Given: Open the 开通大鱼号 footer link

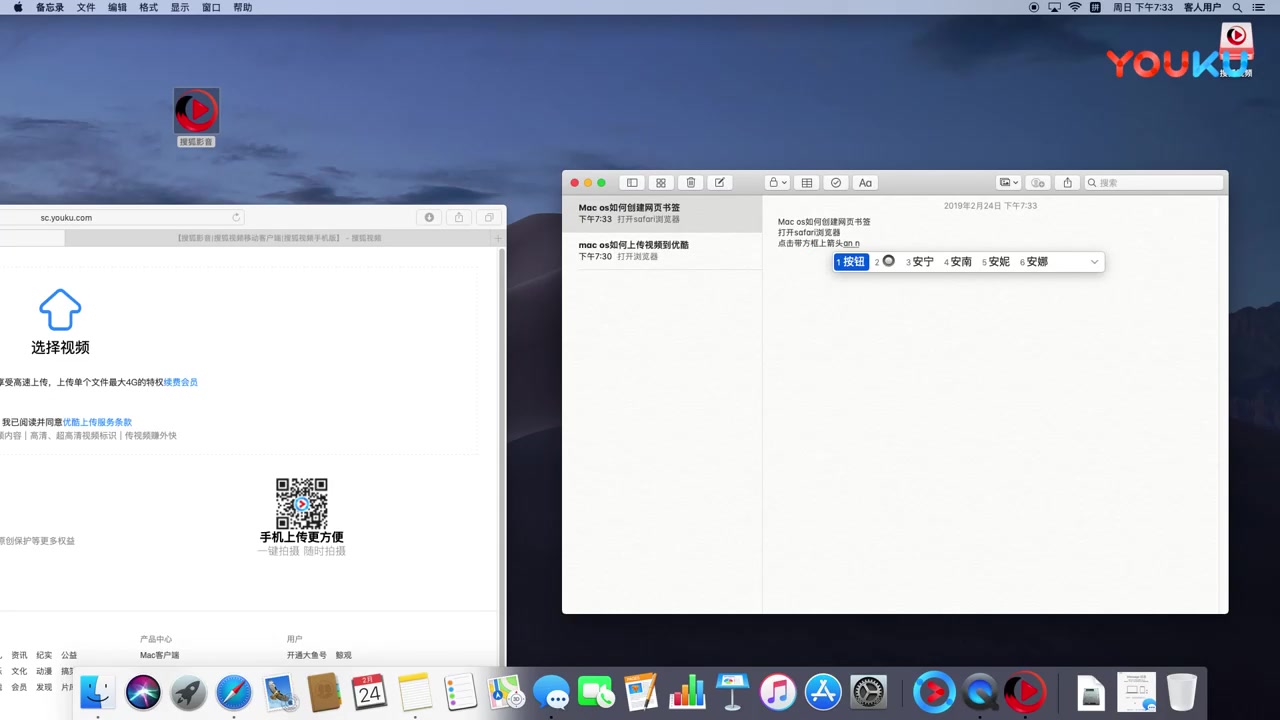Looking at the screenshot, I should point(307,656).
